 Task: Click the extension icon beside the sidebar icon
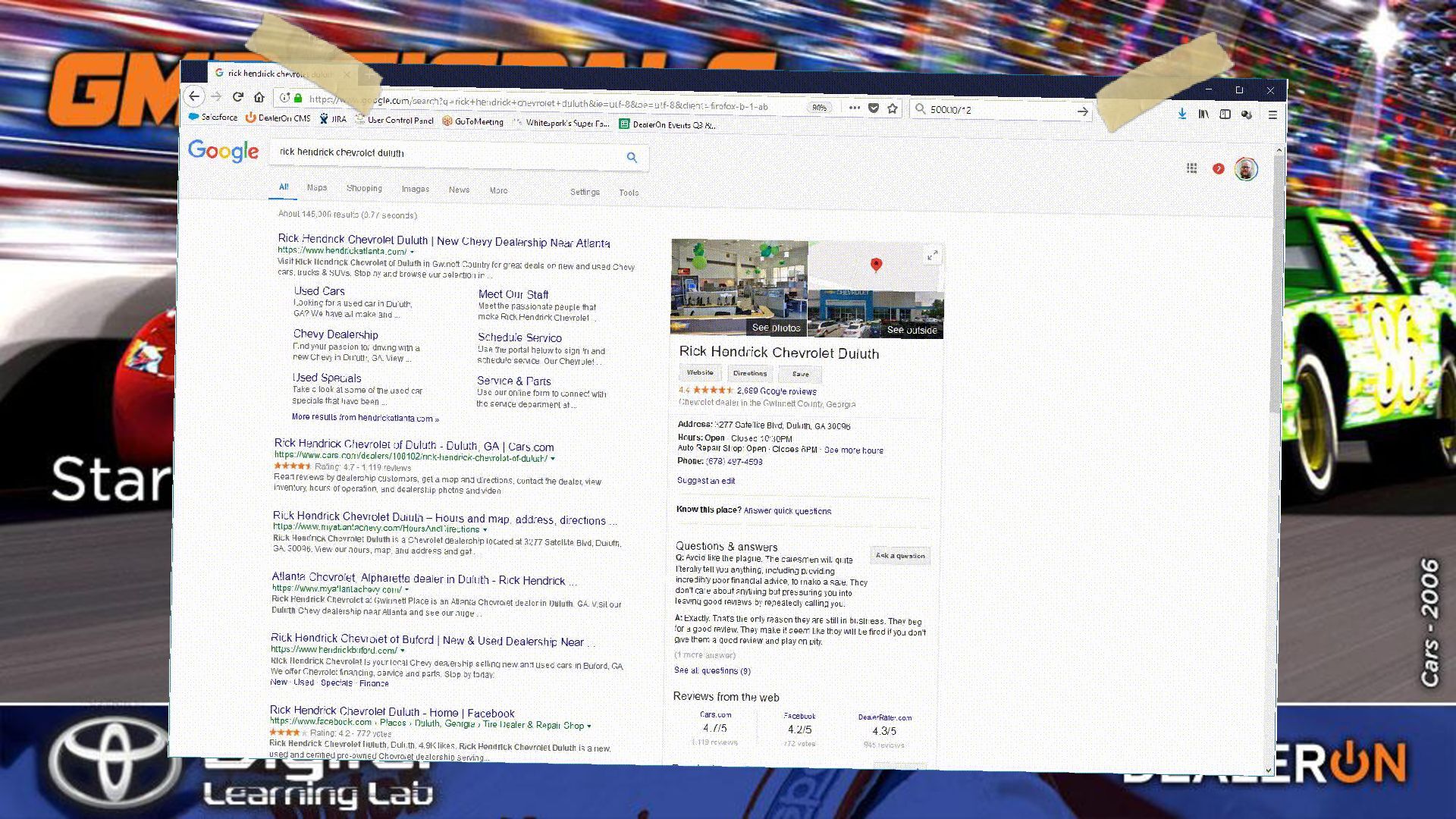pos(1246,115)
